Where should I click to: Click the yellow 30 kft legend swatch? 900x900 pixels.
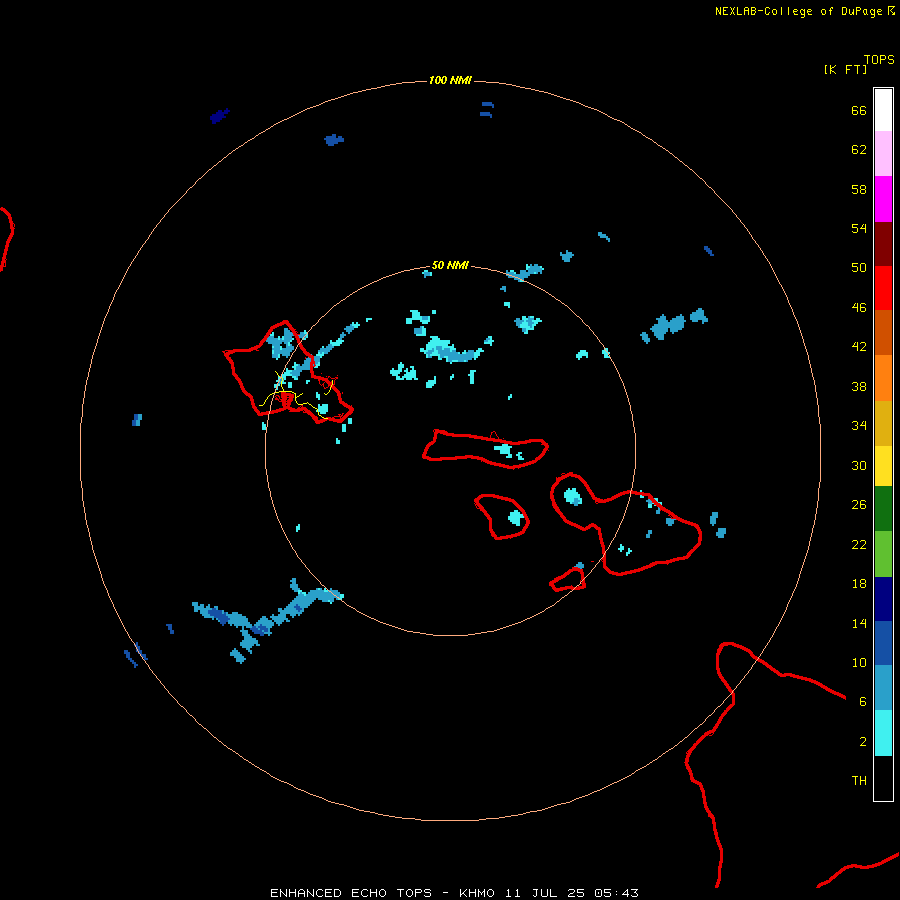coord(883,466)
